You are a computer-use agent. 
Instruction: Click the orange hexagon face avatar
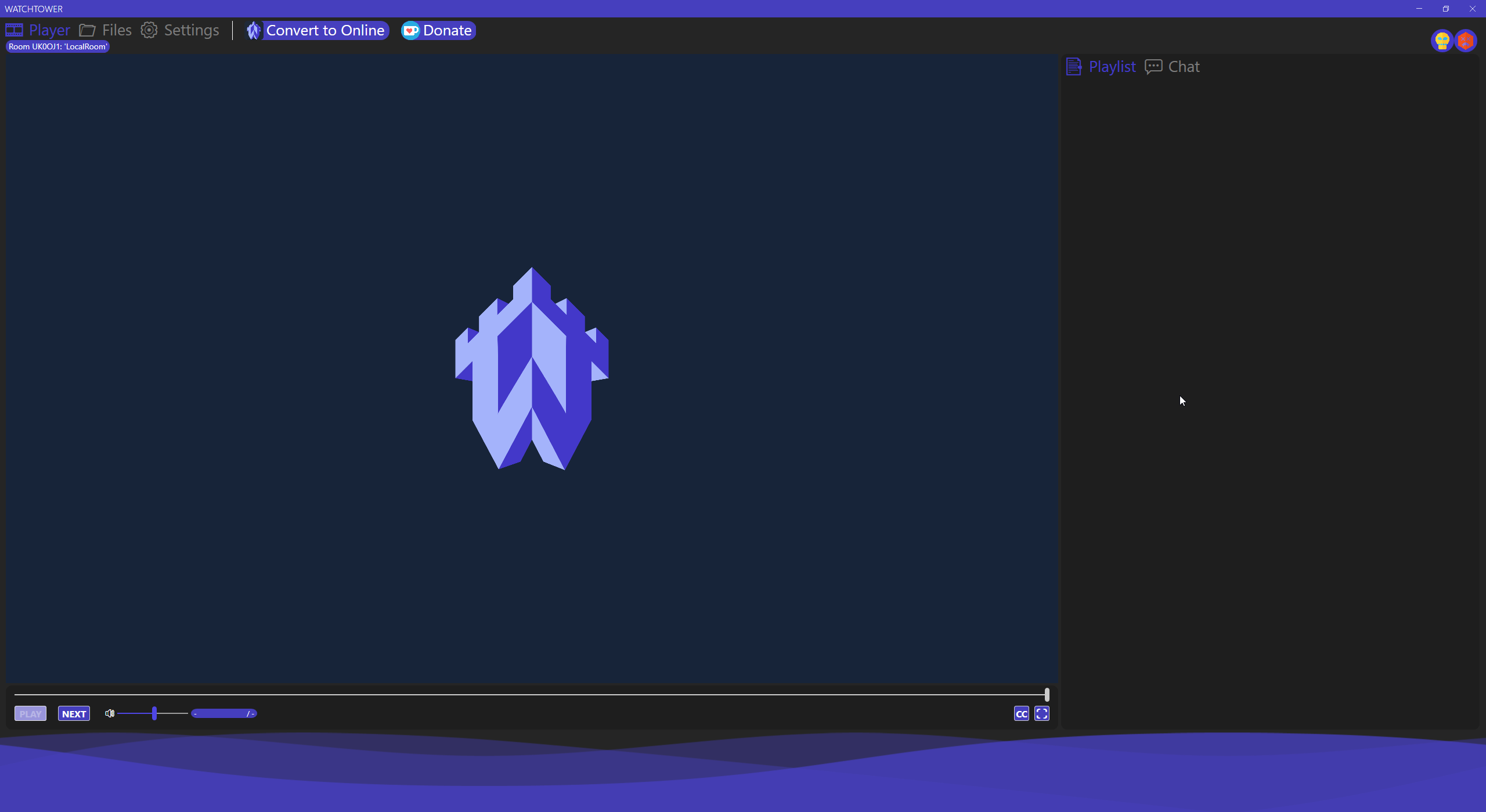point(1465,41)
